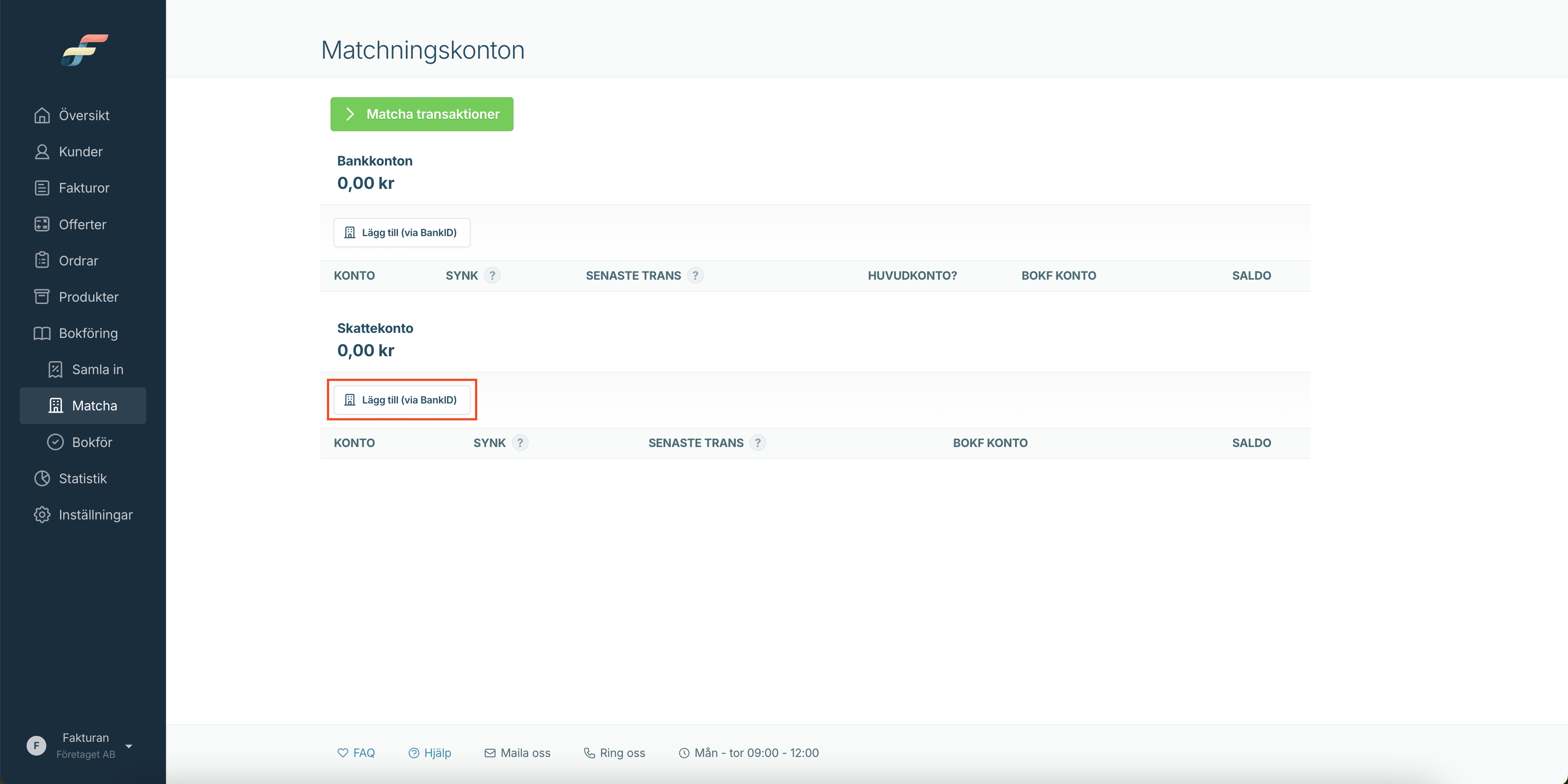Click the Matcha transaktioner green button

422,114
